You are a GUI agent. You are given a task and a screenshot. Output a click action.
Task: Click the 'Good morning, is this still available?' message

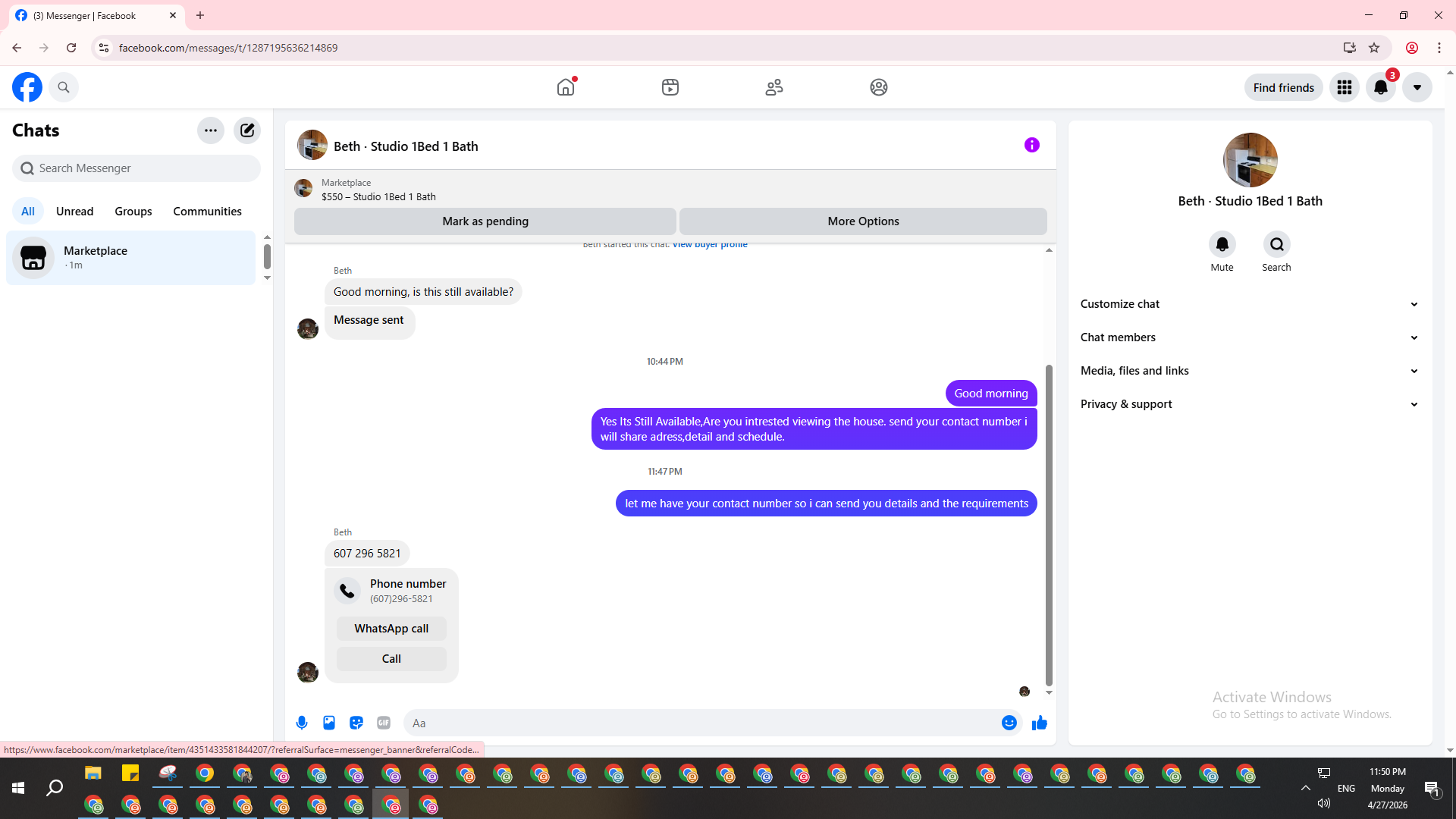[423, 292]
